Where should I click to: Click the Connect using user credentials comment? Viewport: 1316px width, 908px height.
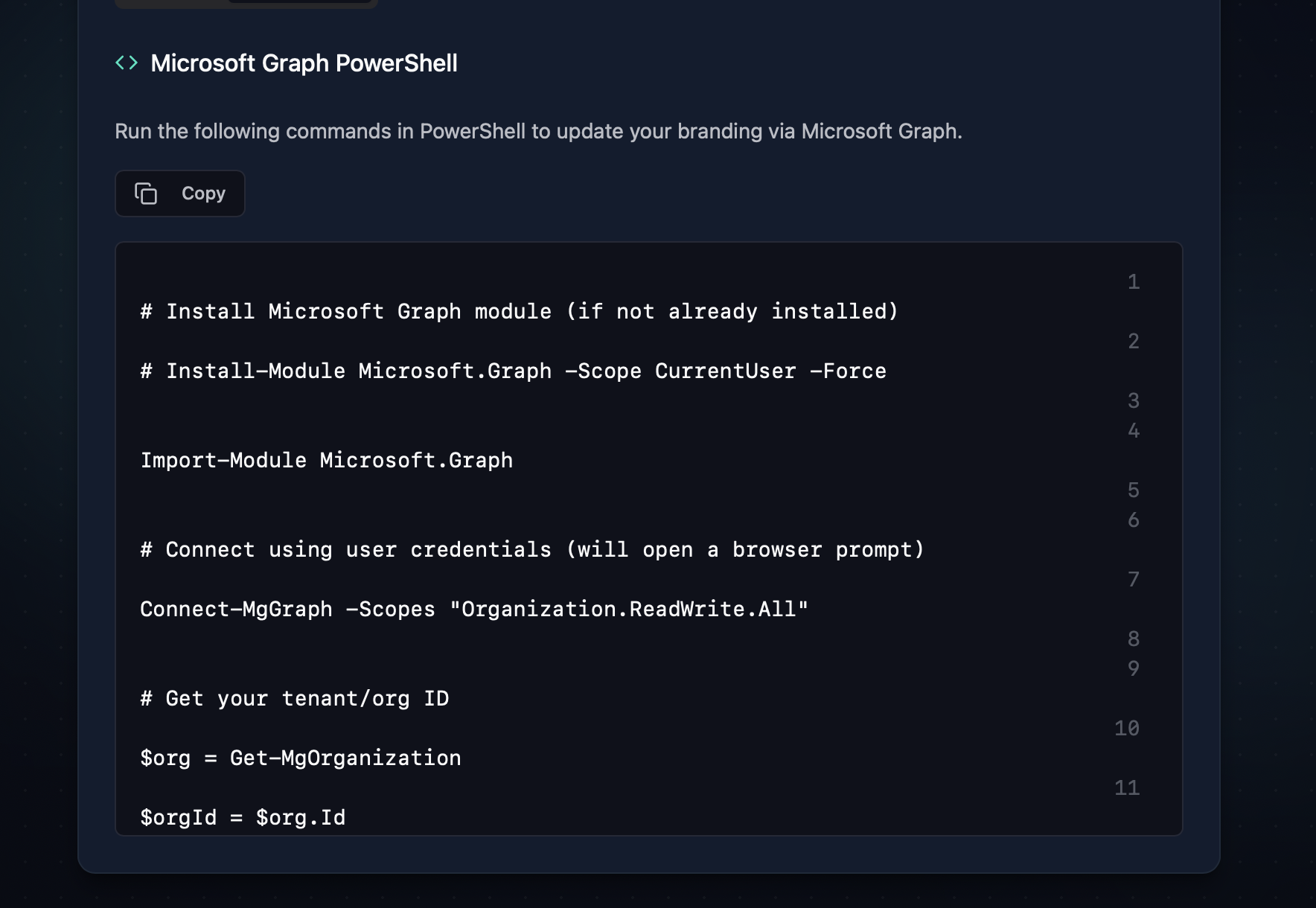531,549
